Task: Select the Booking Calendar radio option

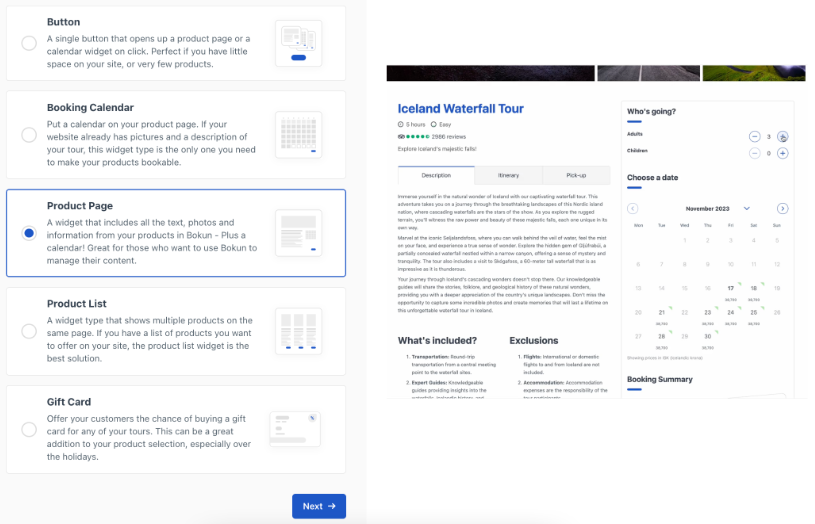Action: tap(29, 135)
